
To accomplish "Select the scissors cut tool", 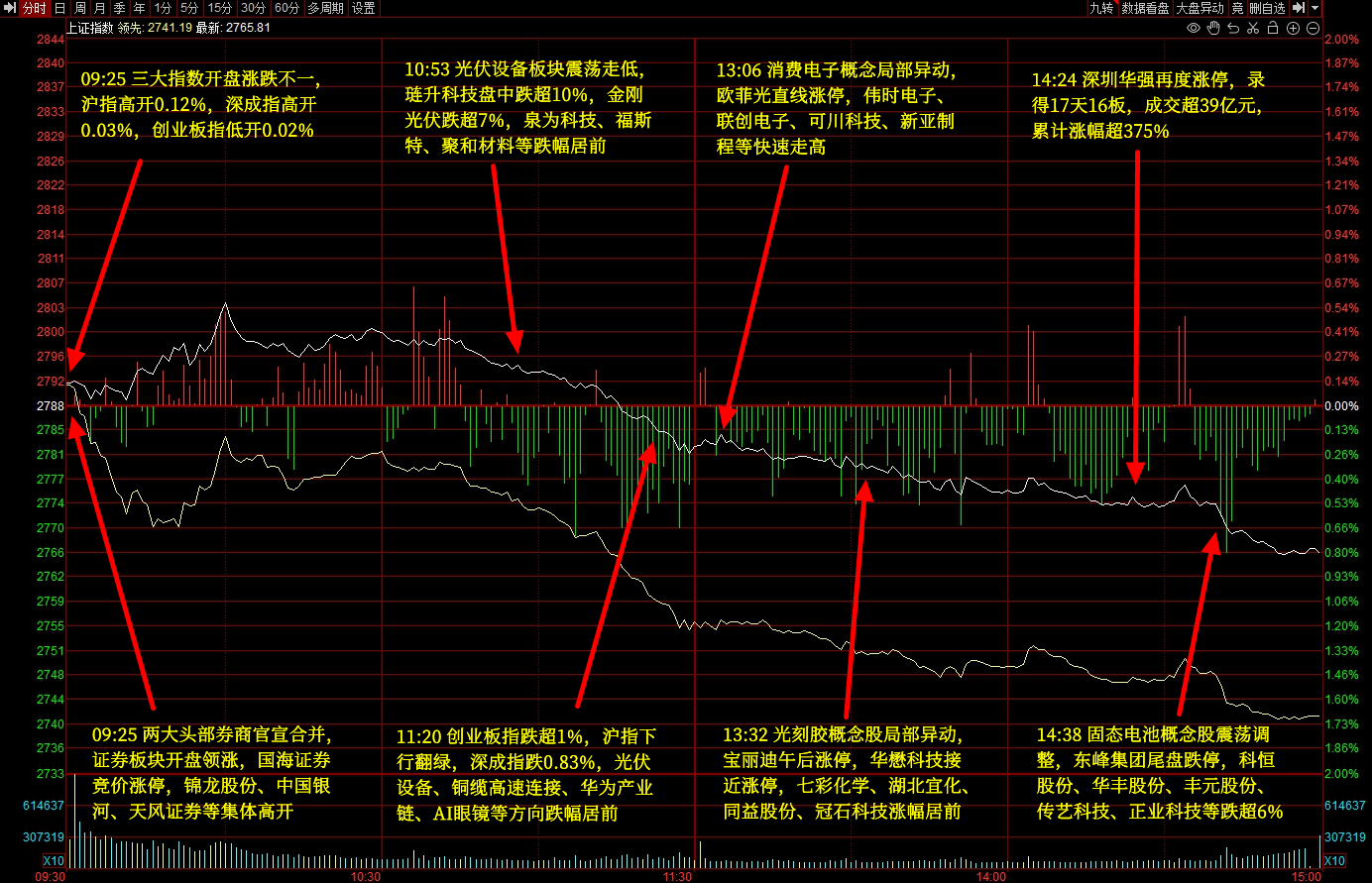I will [1253, 28].
